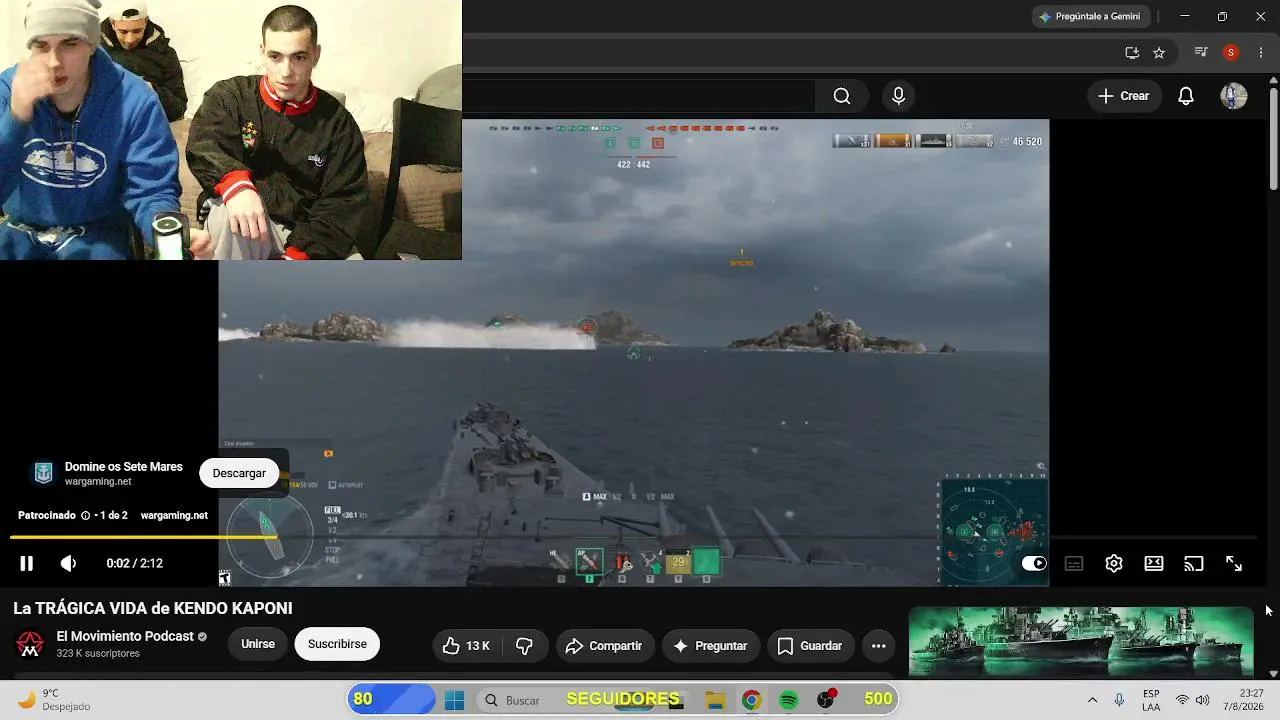The width and height of the screenshot is (1280, 720).
Task: Open the ESP LAA language switcher
Action: [x=1151, y=700]
